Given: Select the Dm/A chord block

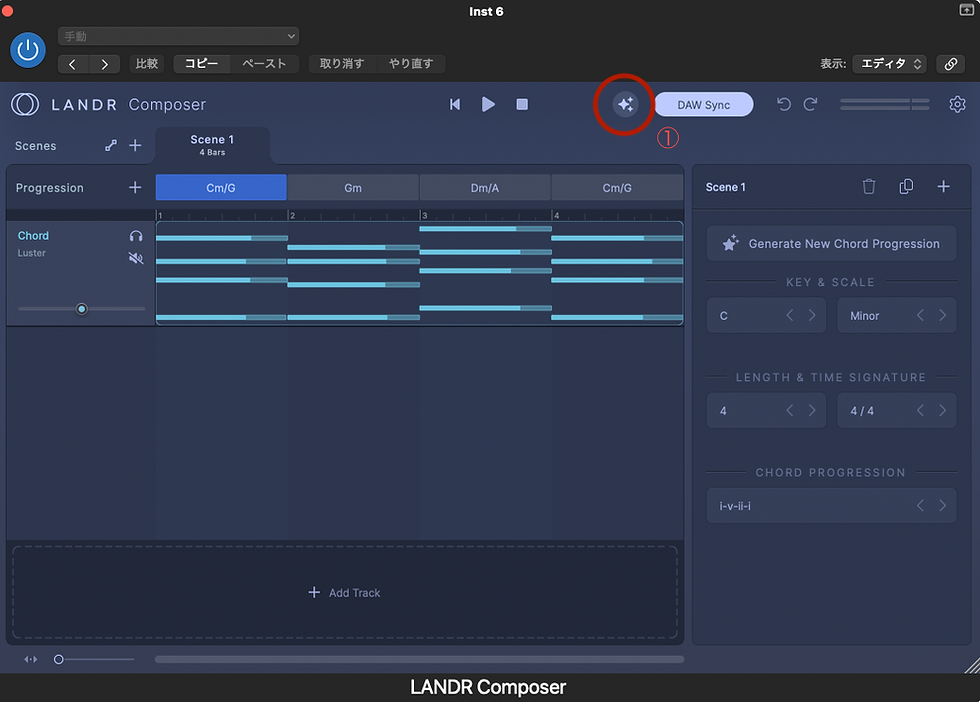Looking at the screenshot, I should (x=485, y=188).
